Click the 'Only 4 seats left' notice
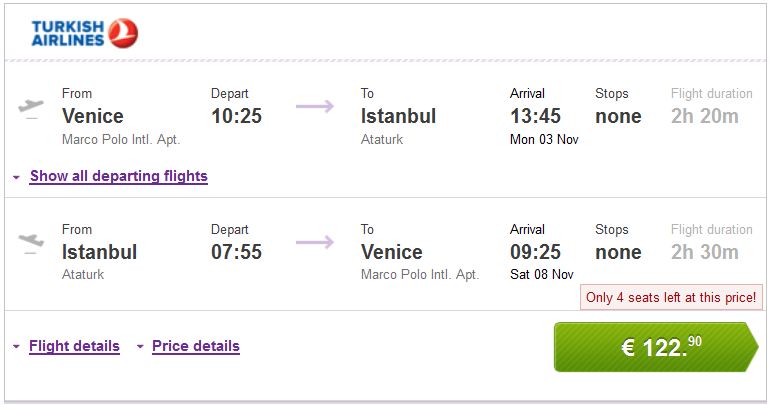This screenshot has width=769, height=405. click(671, 298)
